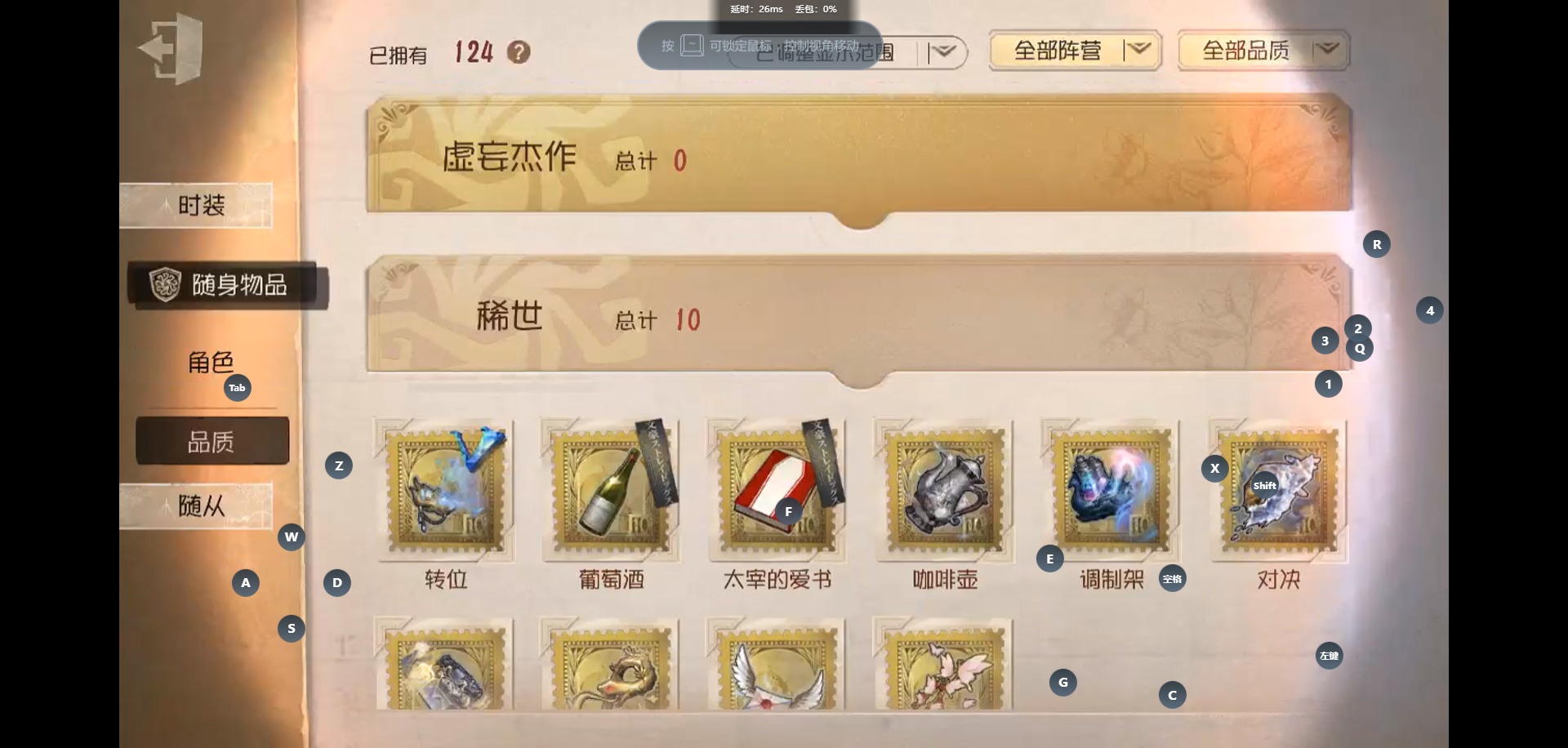This screenshot has width=1568, height=748.
Task: Select the 对决 accessory stamp
Action: click(x=1278, y=490)
